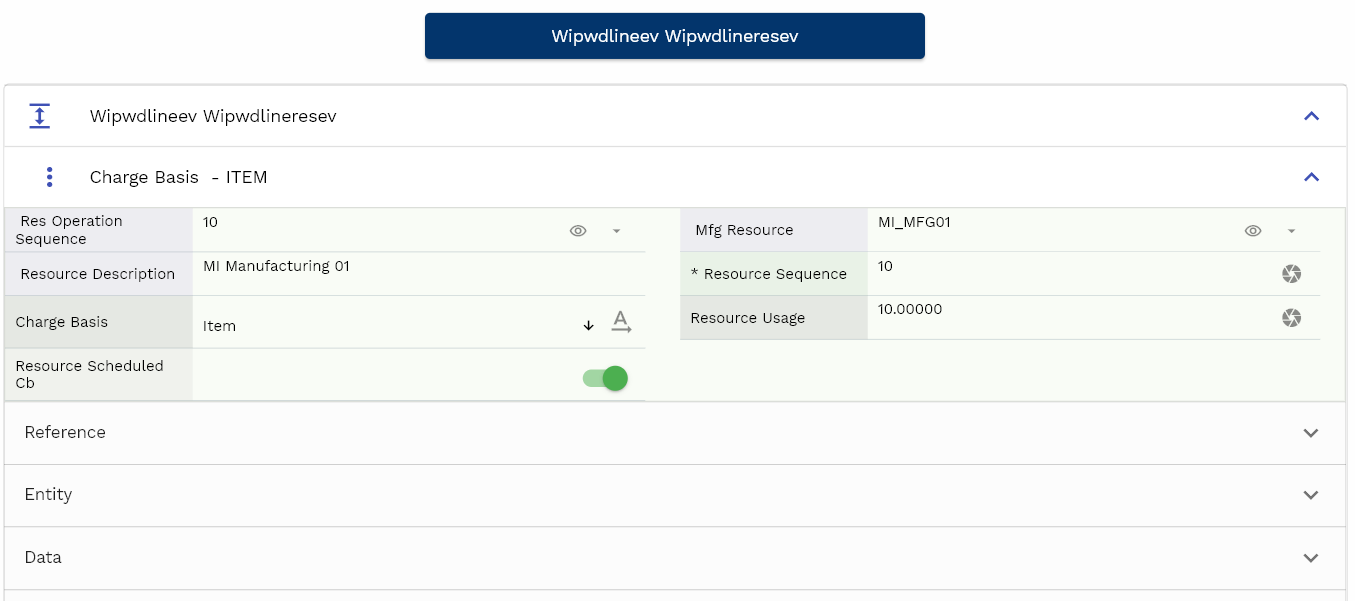This screenshot has width=1355, height=601.
Task: Toggle off the Resource Scheduled Cb switch
Action: (x=605, y=378)
